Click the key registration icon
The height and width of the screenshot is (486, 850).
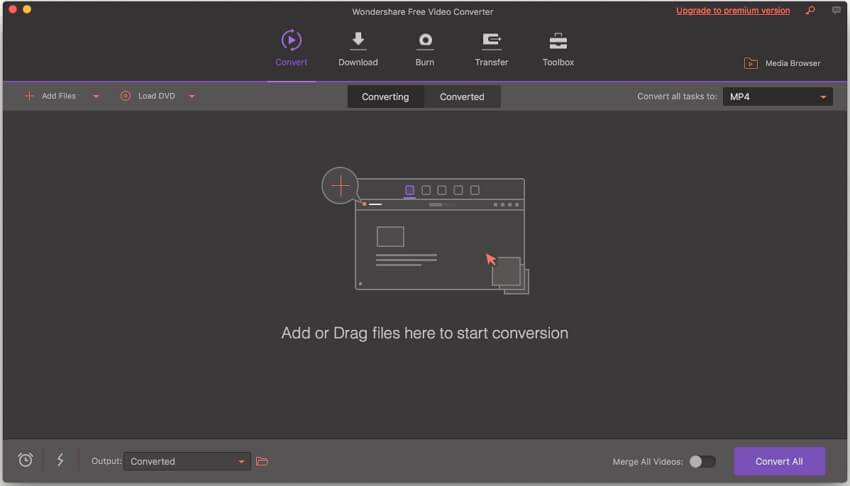pyautogui.click(x=810, y=11)
